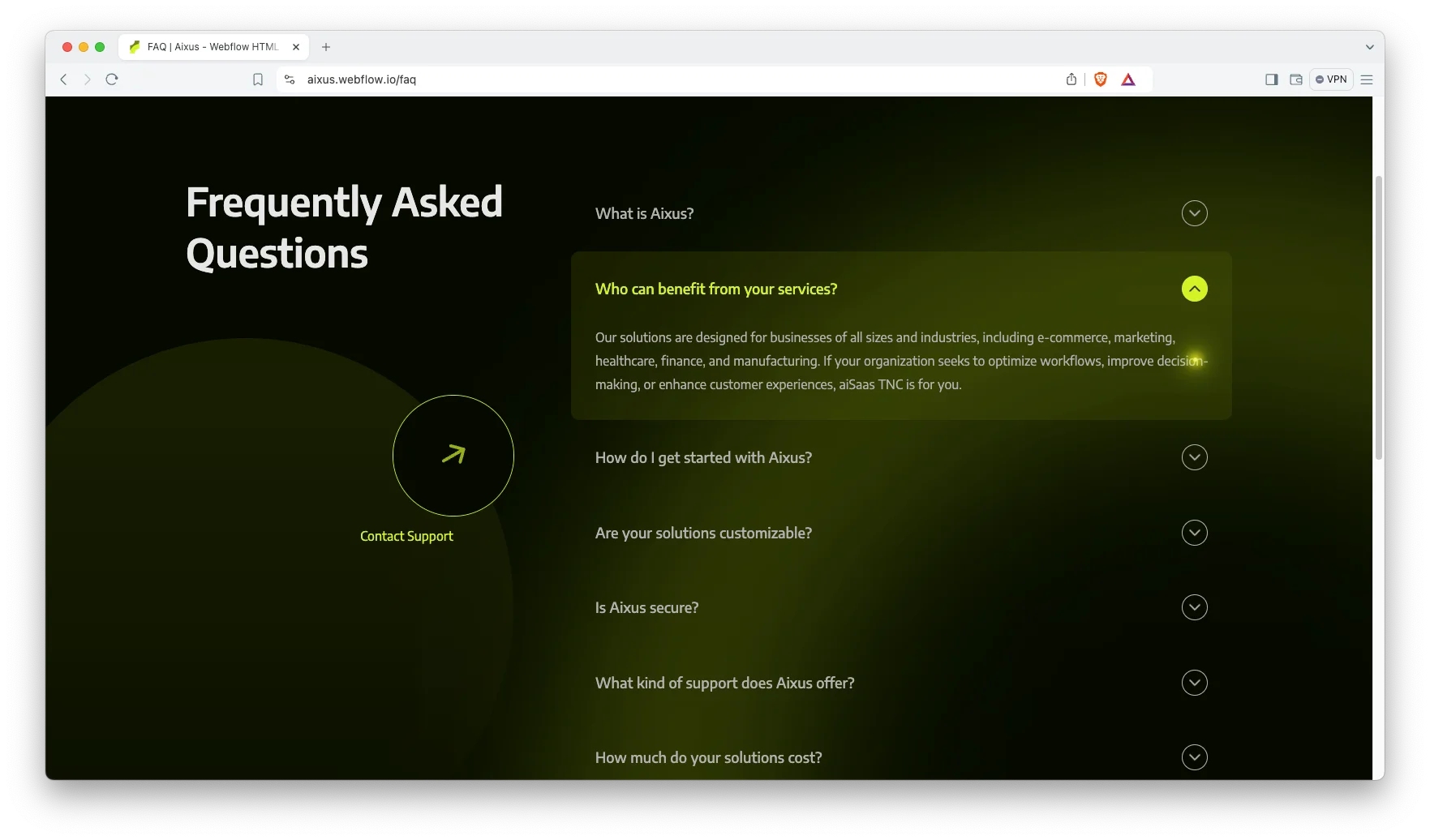This screenshot has height=840, width=1430.
Task: Toggle the VPN button
Action: point(1331,79)
